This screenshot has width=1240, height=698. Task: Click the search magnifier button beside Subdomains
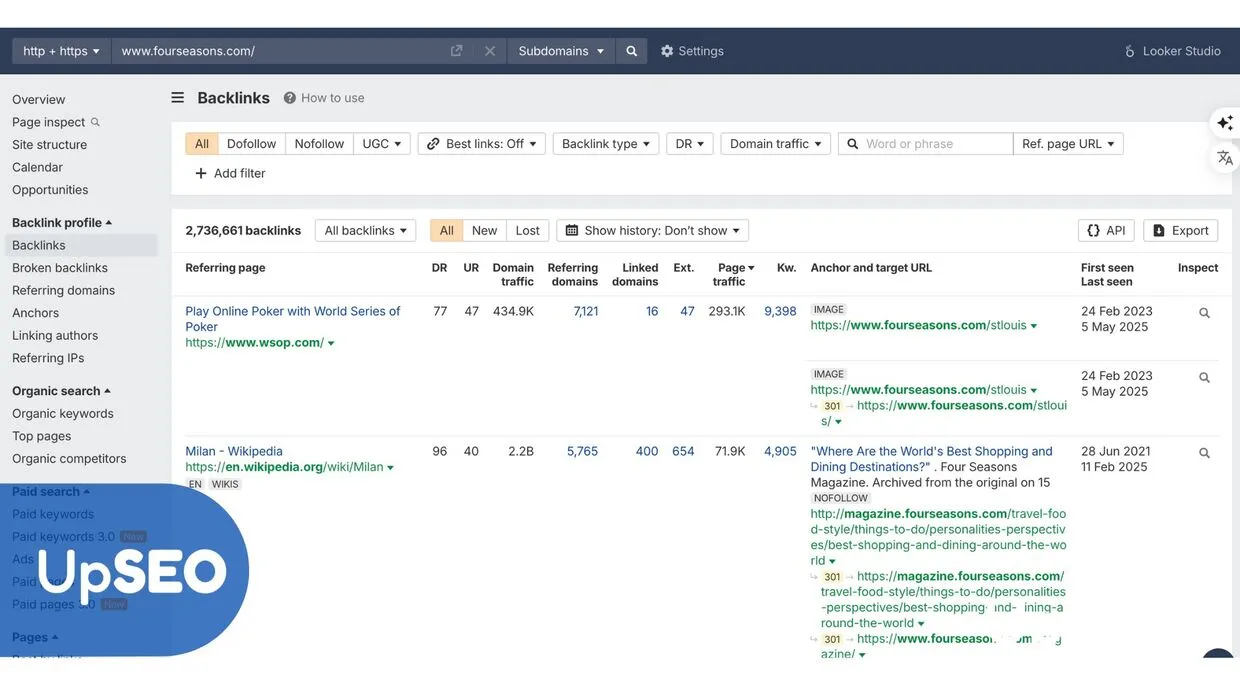click(x=631, y=51)
